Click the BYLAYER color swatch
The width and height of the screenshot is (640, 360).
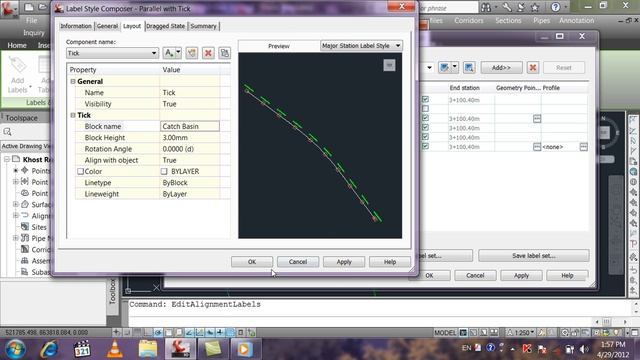point(164,171)
